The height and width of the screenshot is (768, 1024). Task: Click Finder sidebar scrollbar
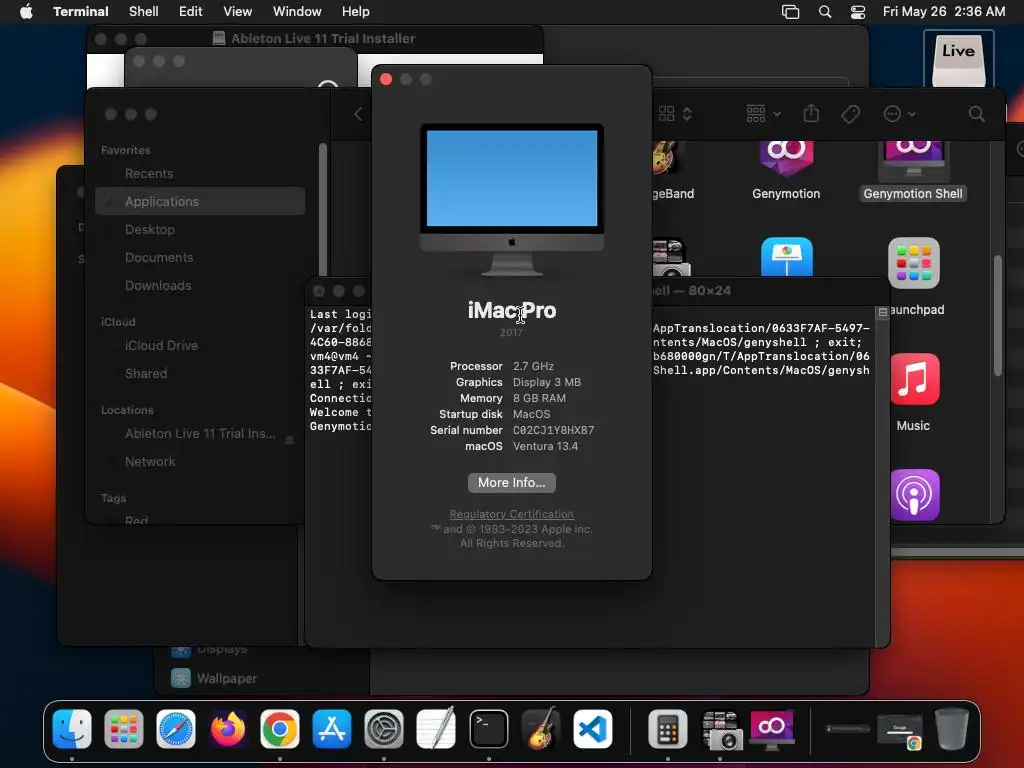pos(323,209)
